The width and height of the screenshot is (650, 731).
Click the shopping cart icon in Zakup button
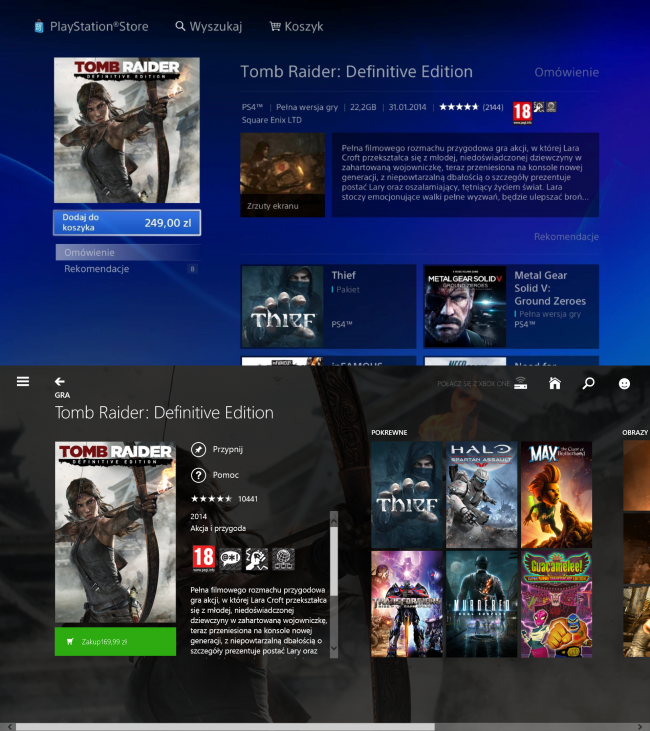[x=70, y=641]
